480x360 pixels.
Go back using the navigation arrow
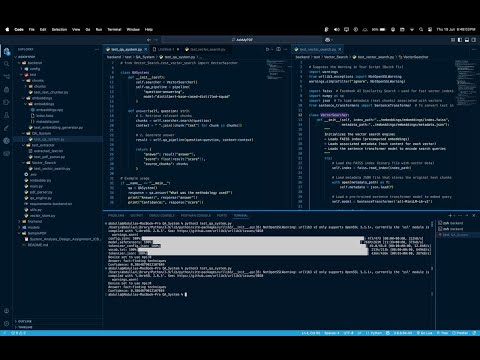[149, 40]
